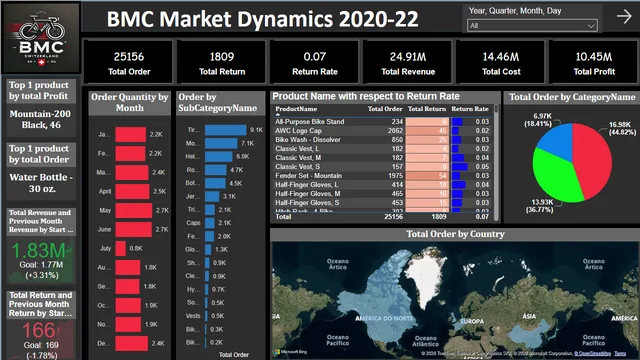640x360 pixels.
Task: Click the Total Order card showing 25156
Action: click(x=129, y=62)
